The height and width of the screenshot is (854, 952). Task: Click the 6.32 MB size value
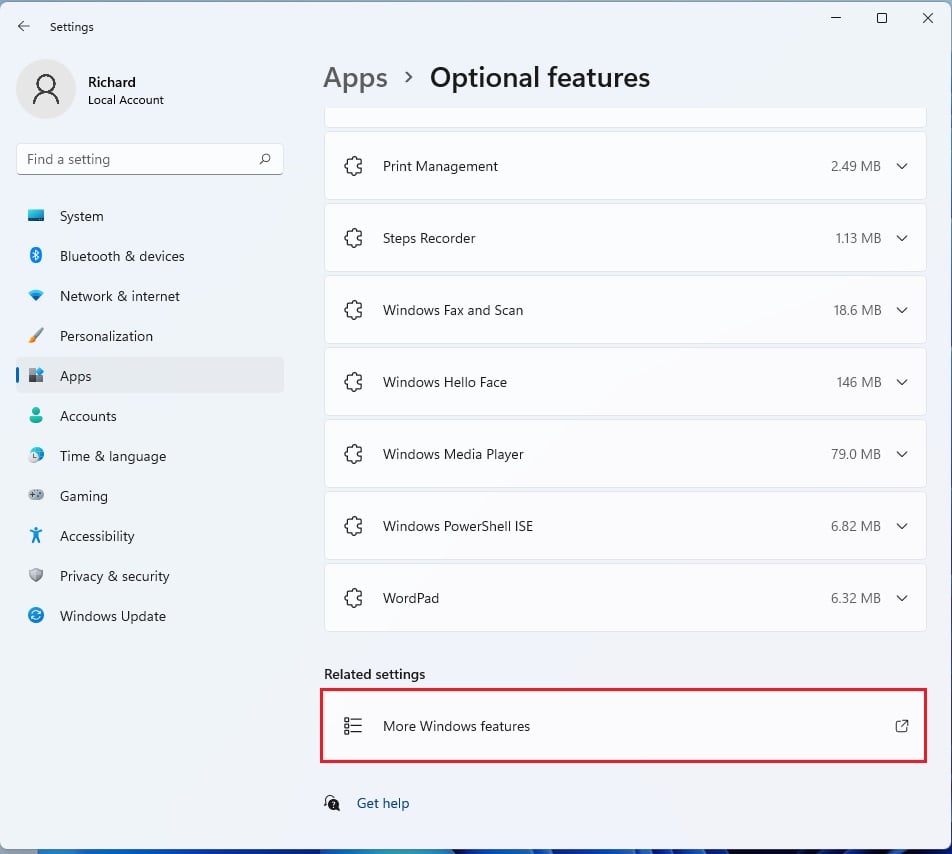point(855,598)
